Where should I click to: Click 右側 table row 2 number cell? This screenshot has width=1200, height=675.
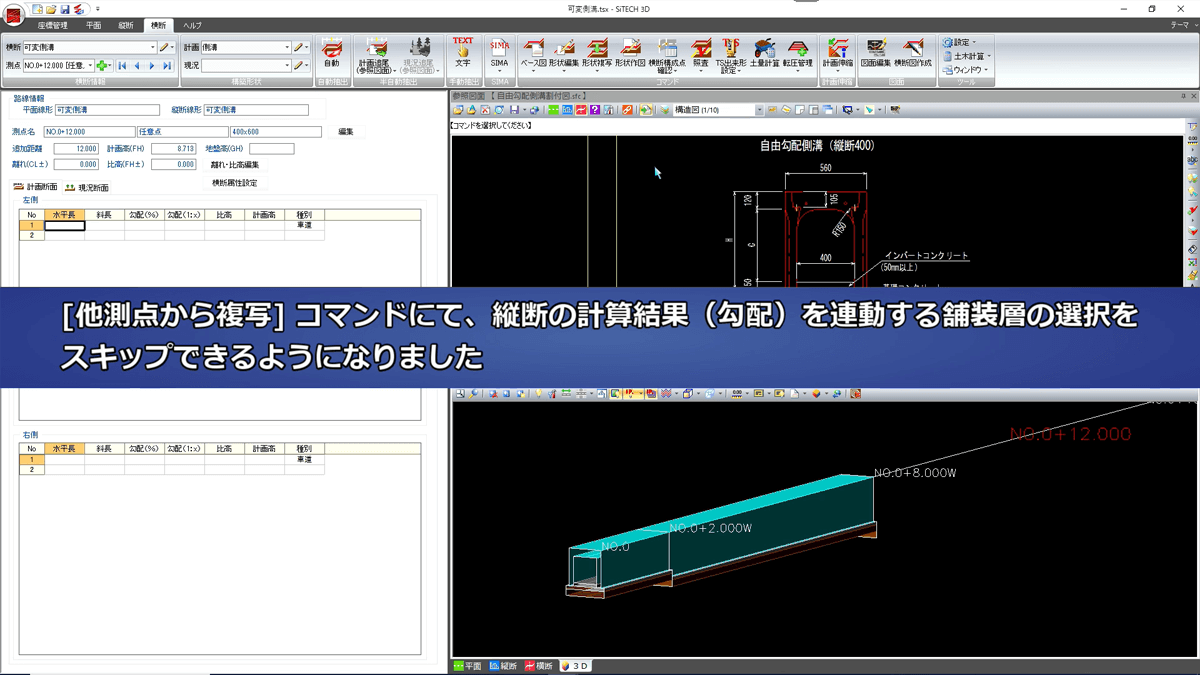(x=32, y=470)
